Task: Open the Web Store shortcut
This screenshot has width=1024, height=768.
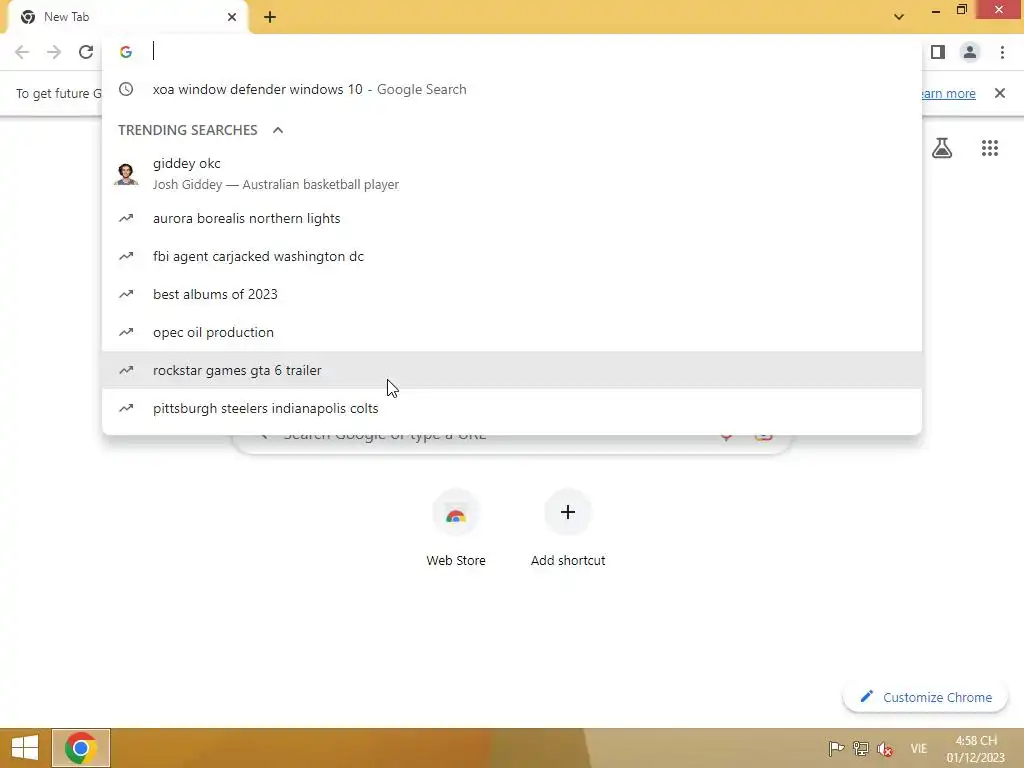Action: coord(456,529)
